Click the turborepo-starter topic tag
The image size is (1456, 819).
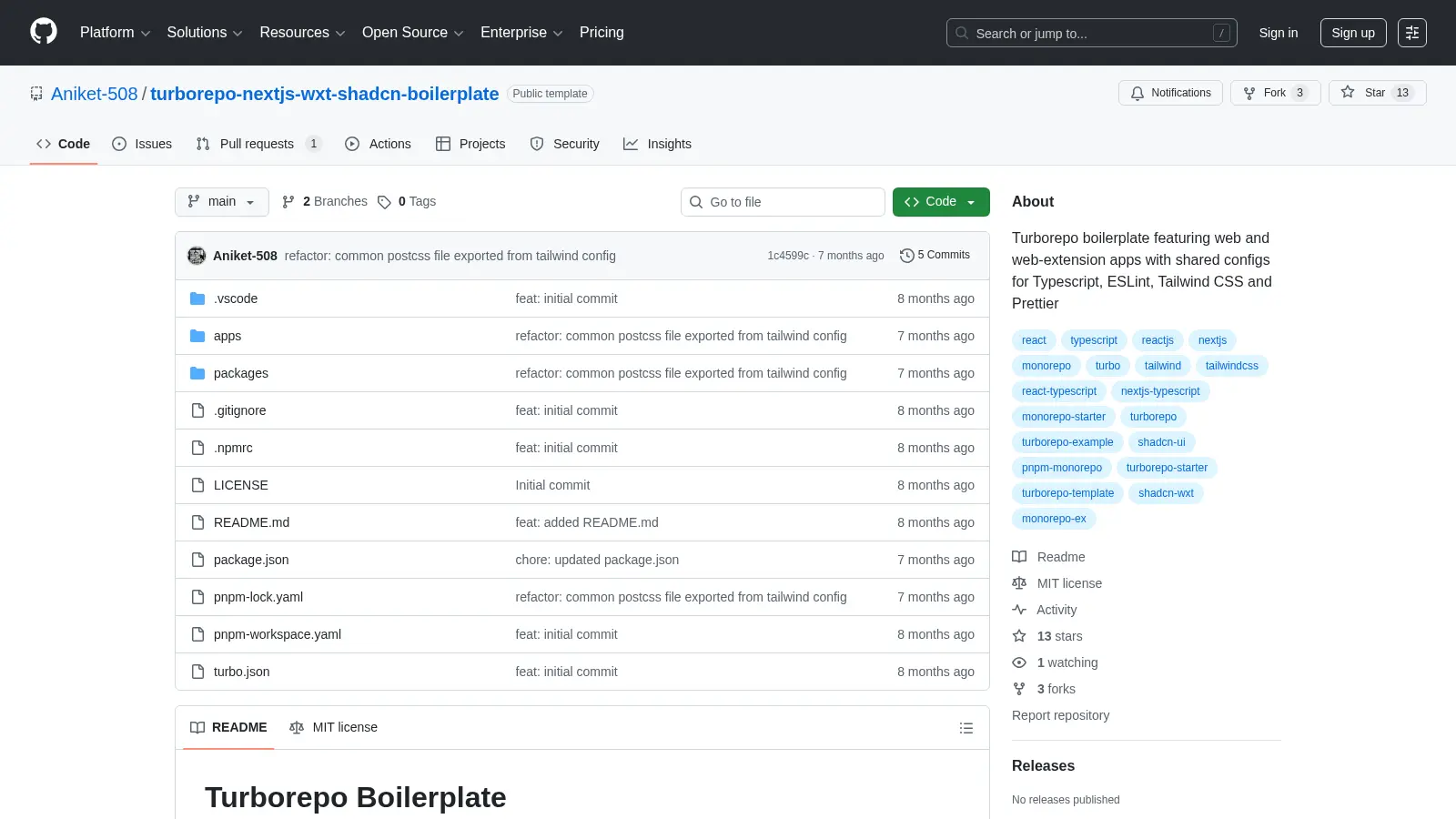click(x=1167, y=468)
